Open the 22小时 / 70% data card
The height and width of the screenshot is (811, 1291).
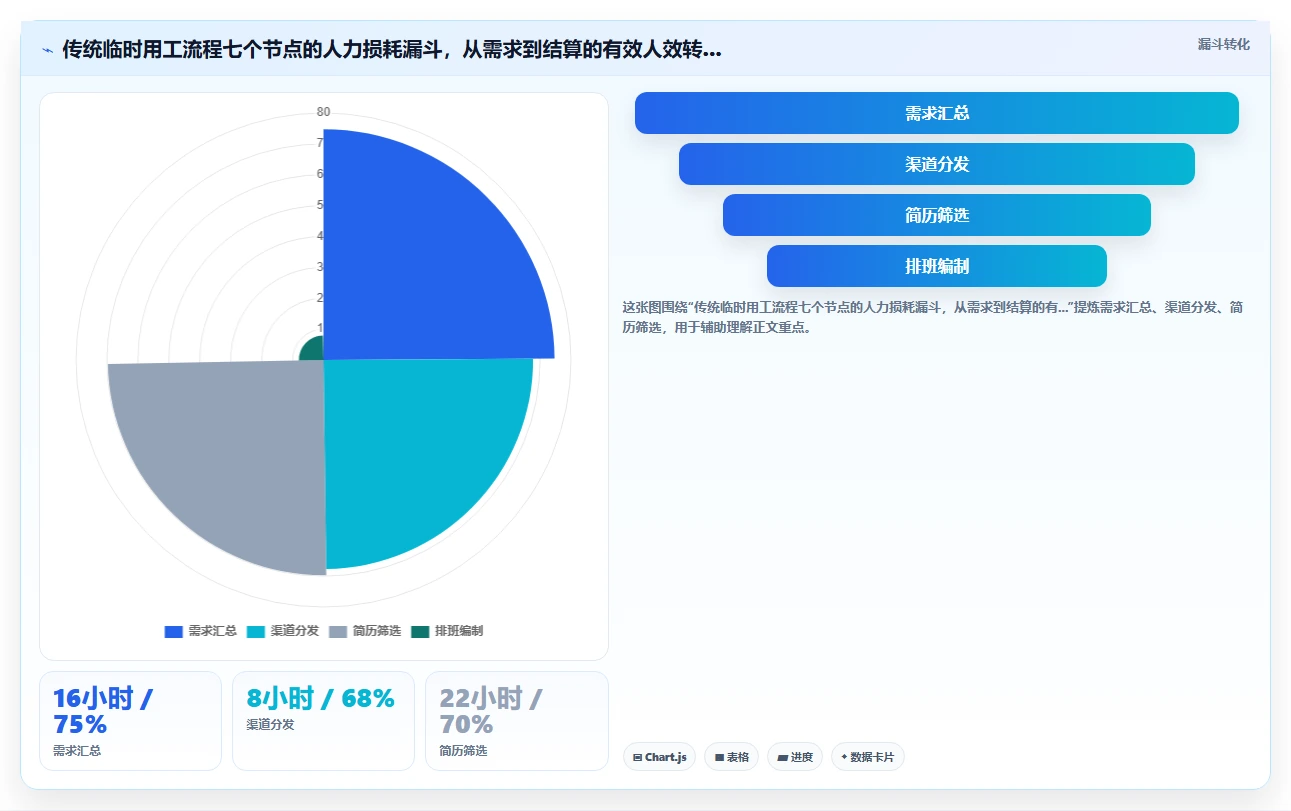(517, 721)
